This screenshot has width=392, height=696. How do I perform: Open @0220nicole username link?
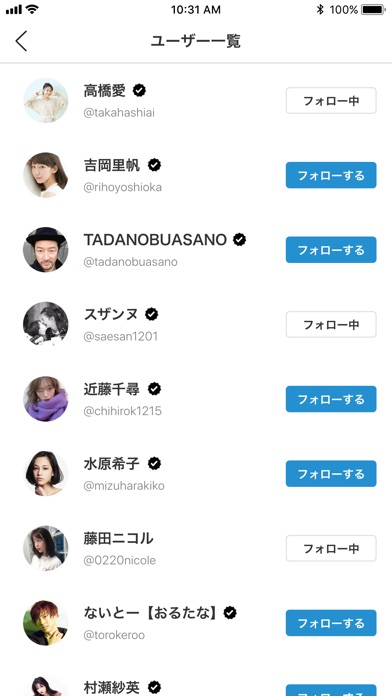[x=120, y=561]
